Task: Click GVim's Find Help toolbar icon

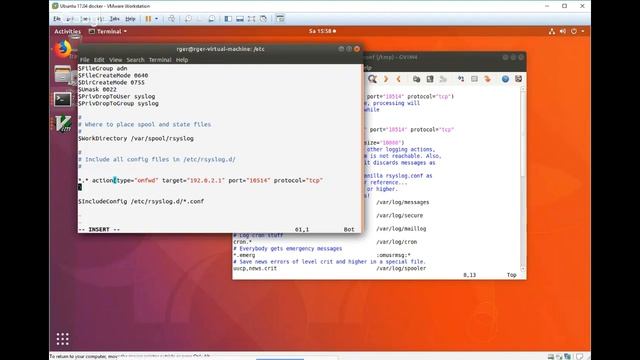Action: pos(518,79)
